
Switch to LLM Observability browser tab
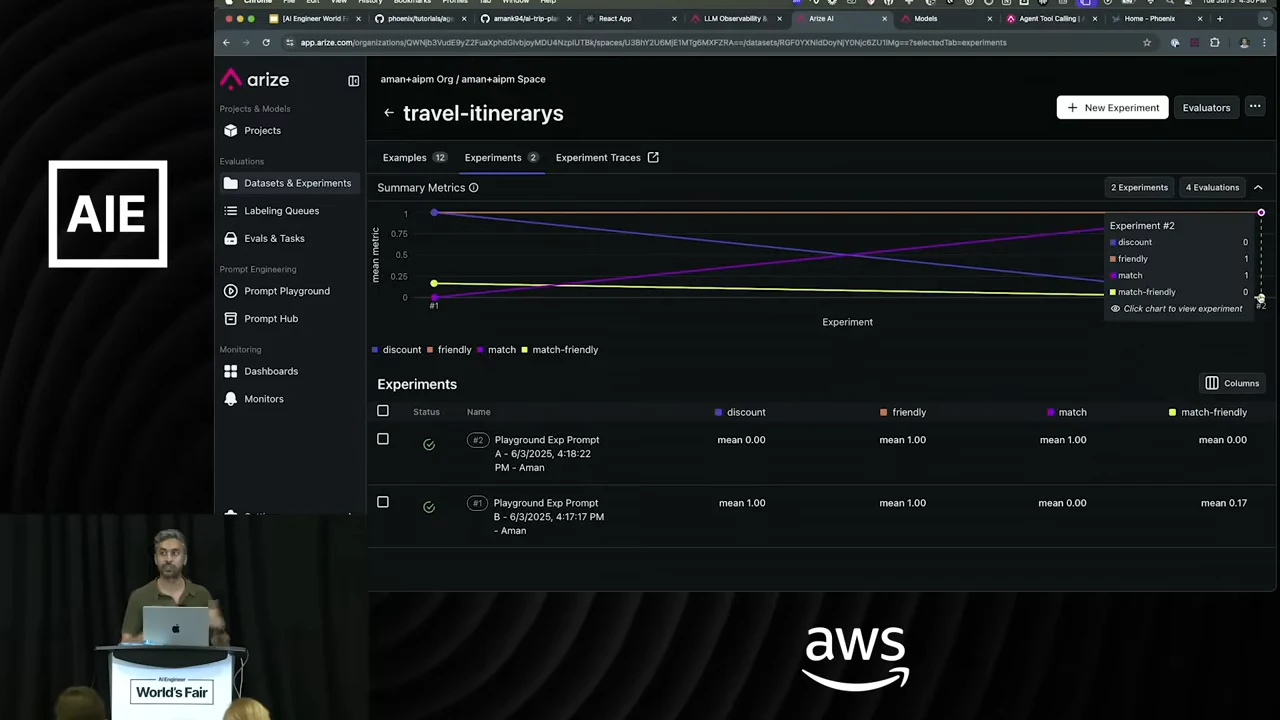tap(737, 18)
